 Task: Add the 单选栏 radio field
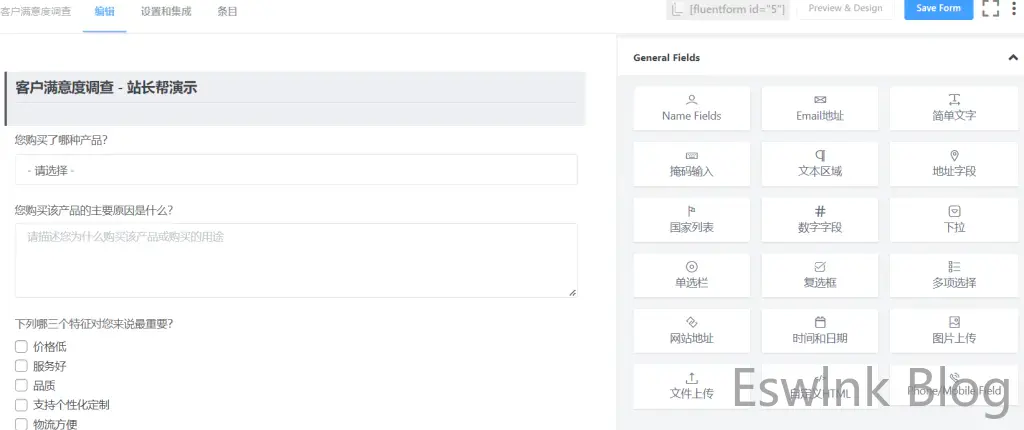tap(691, 275)
